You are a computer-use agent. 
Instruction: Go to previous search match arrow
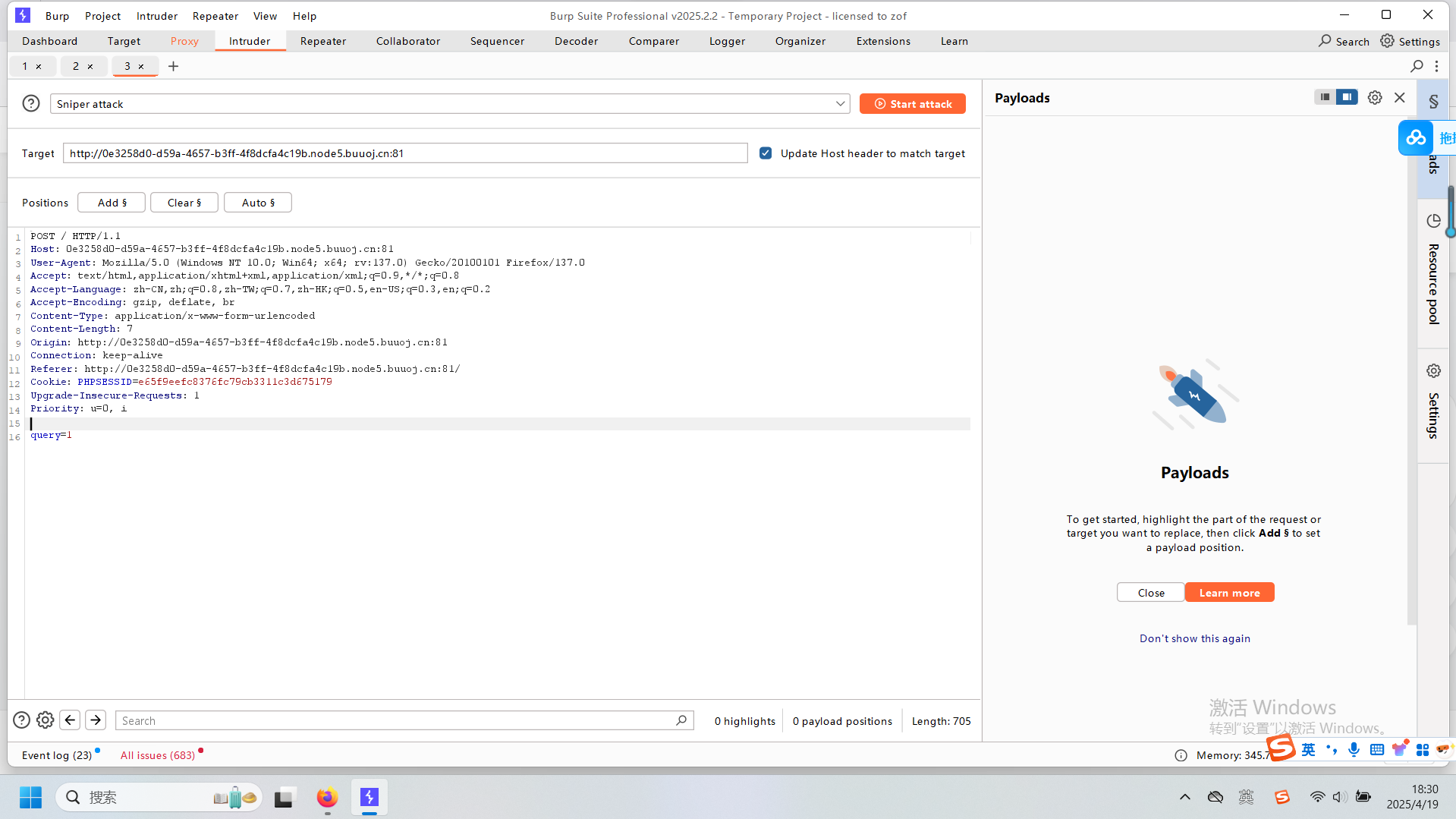click(70, 720)
